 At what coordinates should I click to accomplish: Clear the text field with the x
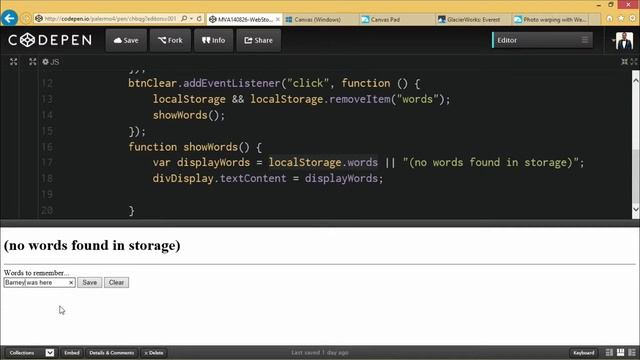[x=71, y=282]
